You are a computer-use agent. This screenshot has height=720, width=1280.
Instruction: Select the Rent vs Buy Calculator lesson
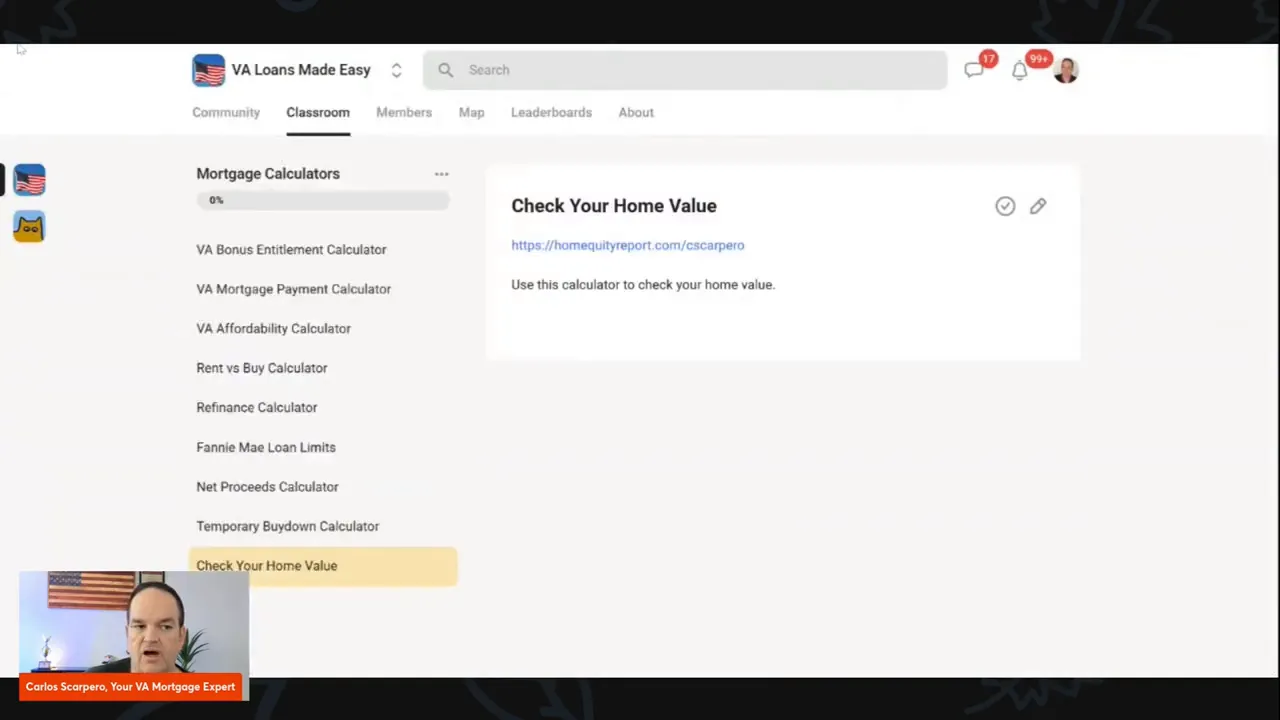[261, 368]
